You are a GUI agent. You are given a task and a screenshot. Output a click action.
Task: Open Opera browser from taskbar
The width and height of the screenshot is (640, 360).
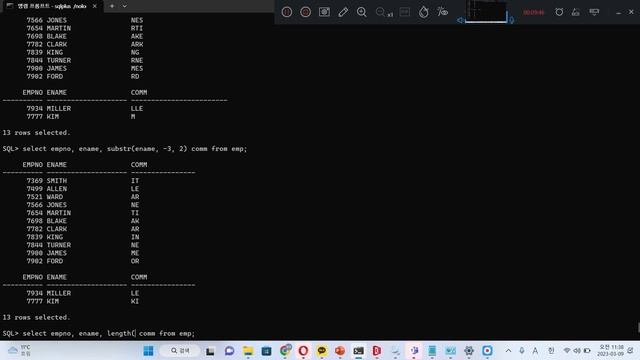click(303, 351)
